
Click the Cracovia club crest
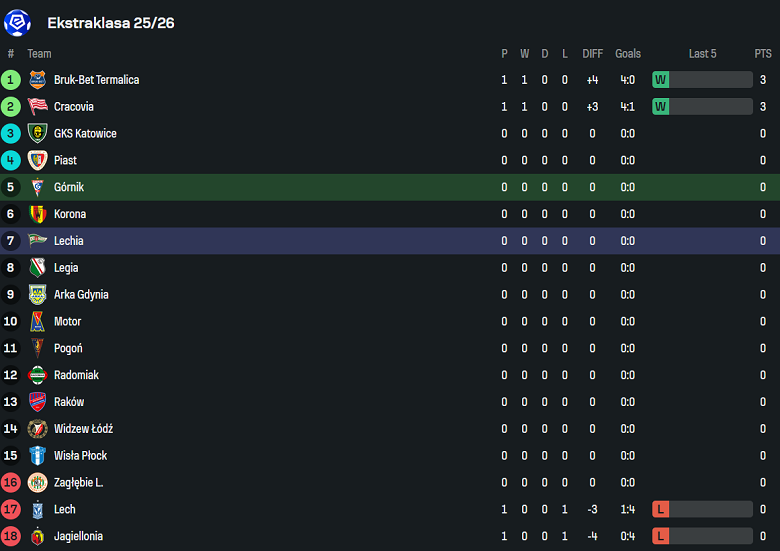pyautogui.click(x=38, y=107)
